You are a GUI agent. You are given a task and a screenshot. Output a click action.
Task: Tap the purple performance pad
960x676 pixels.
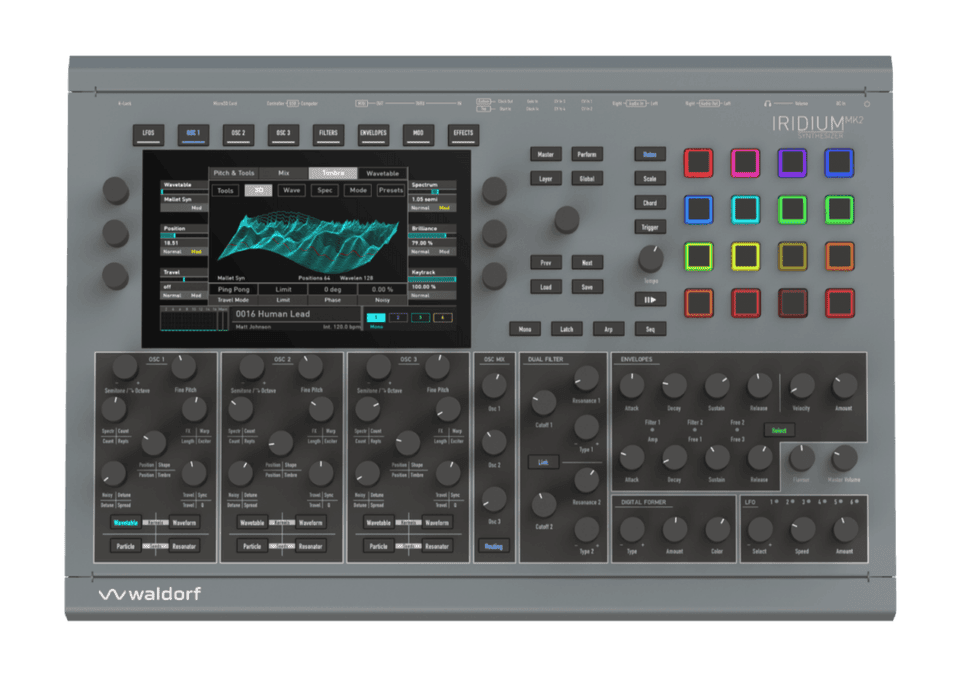tap(792, 163)
